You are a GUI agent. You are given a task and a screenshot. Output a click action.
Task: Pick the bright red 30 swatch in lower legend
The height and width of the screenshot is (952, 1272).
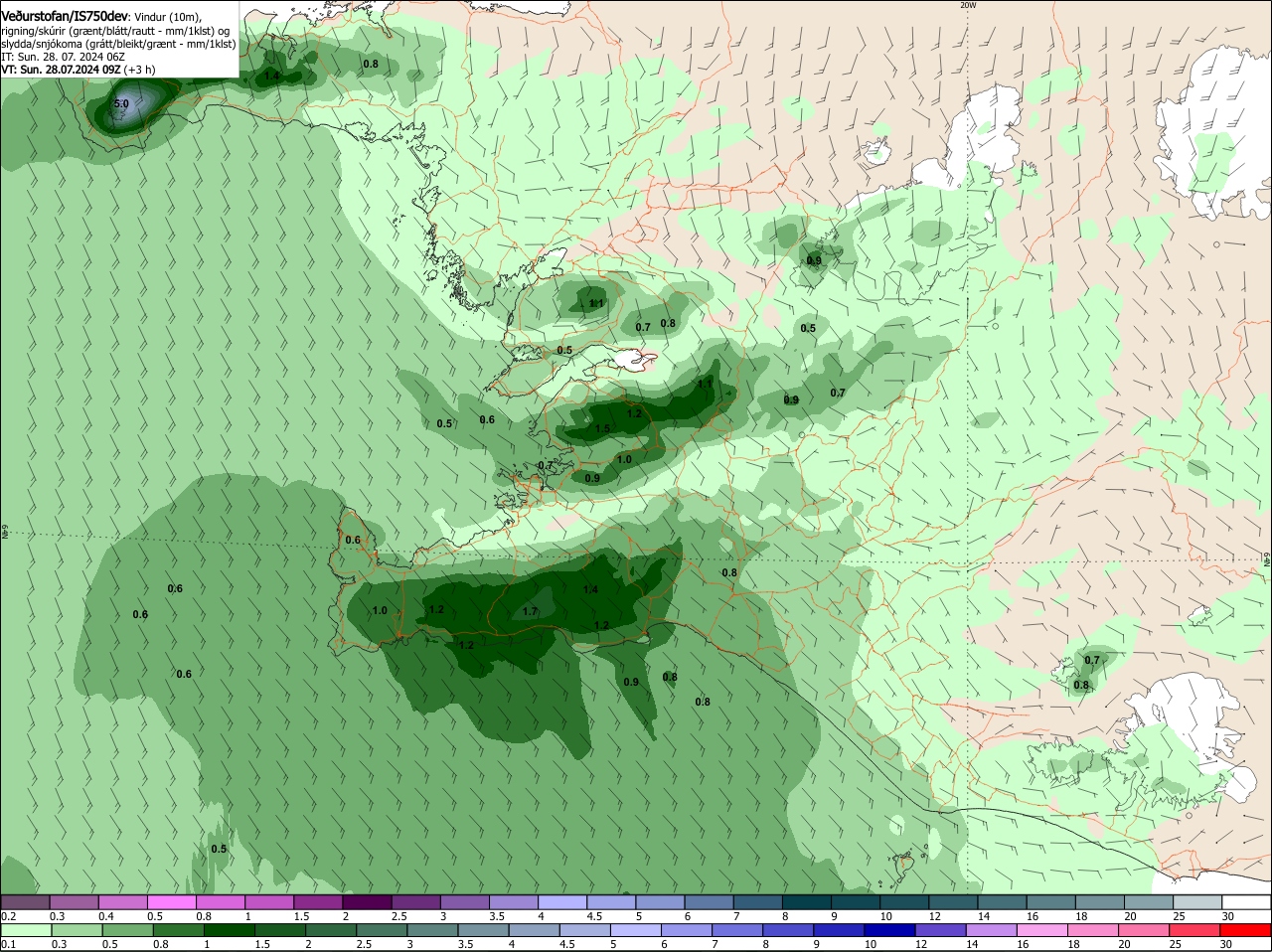[x=1247, y=930]
